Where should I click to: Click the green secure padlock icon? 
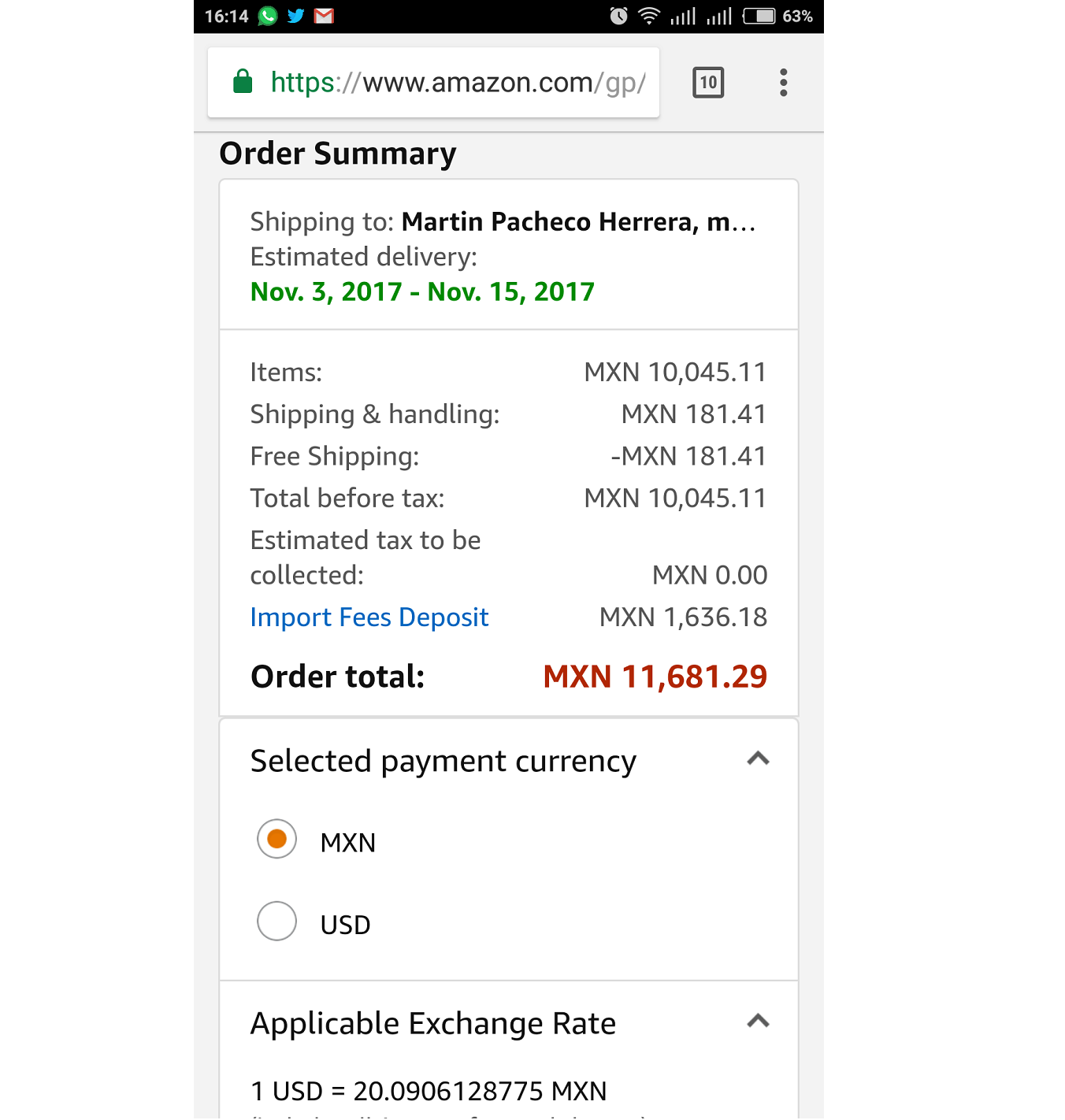click(x=243, y=82)
